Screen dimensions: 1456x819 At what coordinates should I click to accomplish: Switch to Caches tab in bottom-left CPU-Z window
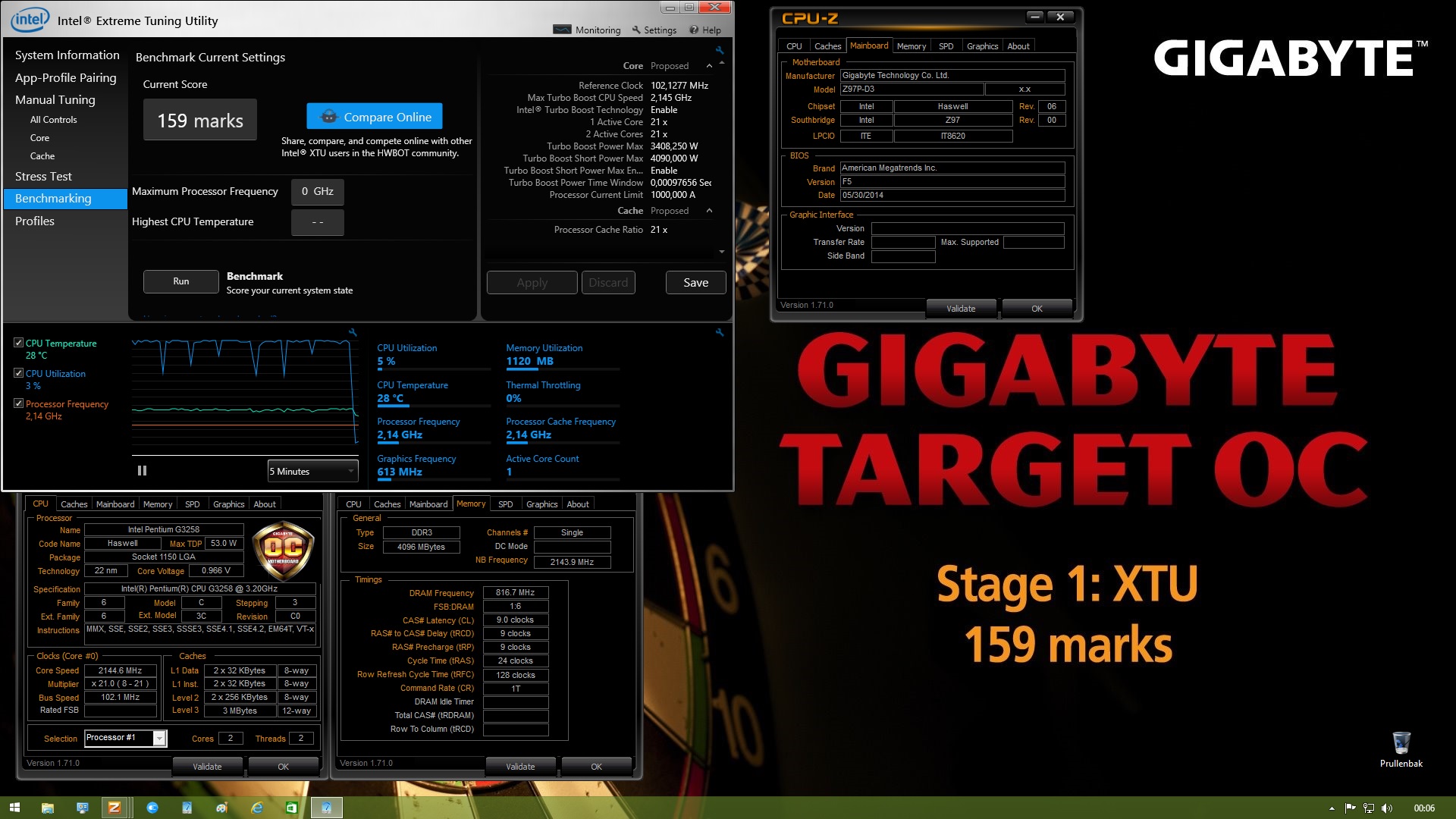pyautogui.click(x=74, y=504)
